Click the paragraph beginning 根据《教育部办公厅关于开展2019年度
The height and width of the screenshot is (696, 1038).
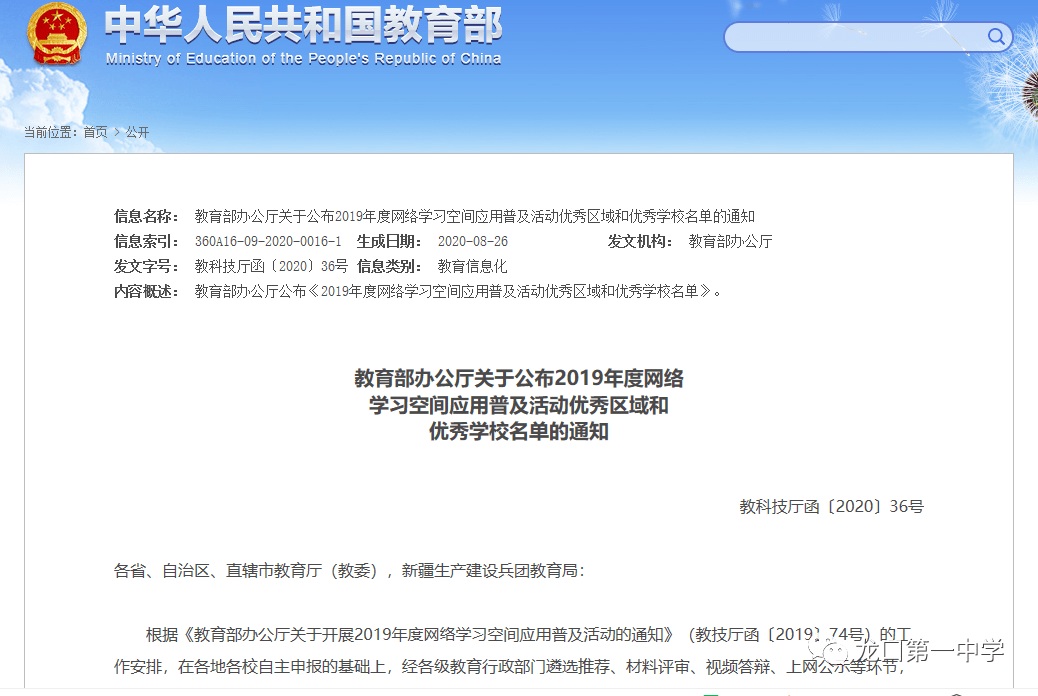point(514,650)
